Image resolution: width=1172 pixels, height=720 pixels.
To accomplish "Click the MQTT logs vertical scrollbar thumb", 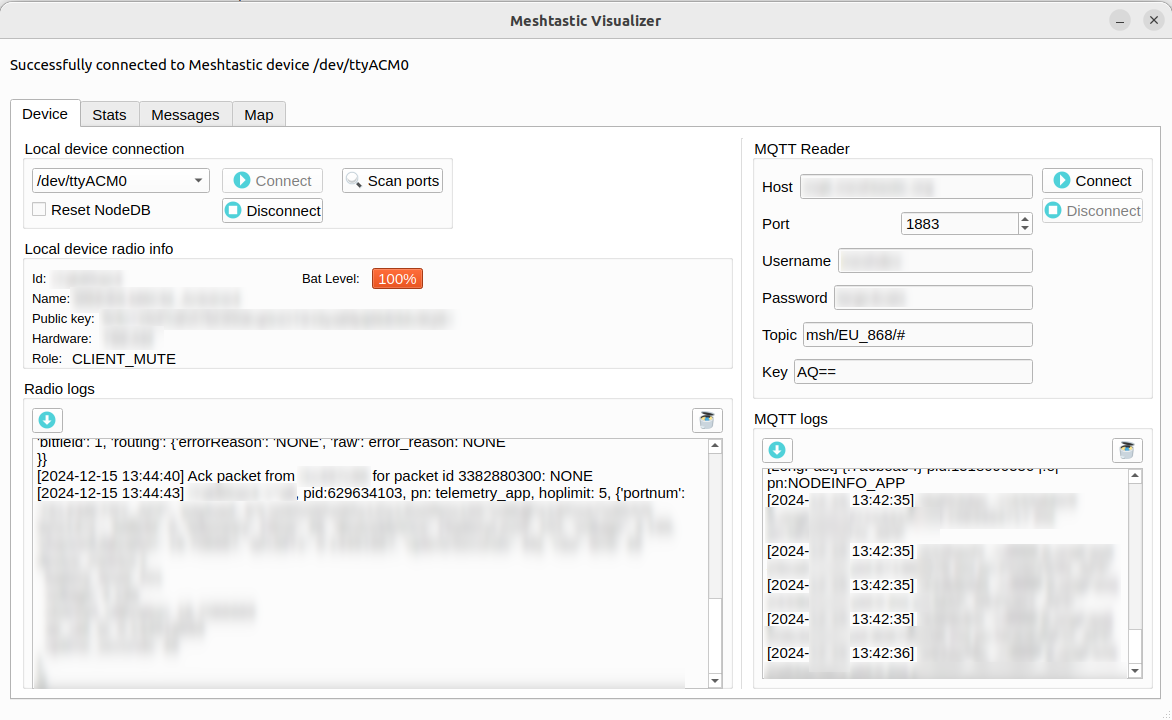I will (1135, 647).
